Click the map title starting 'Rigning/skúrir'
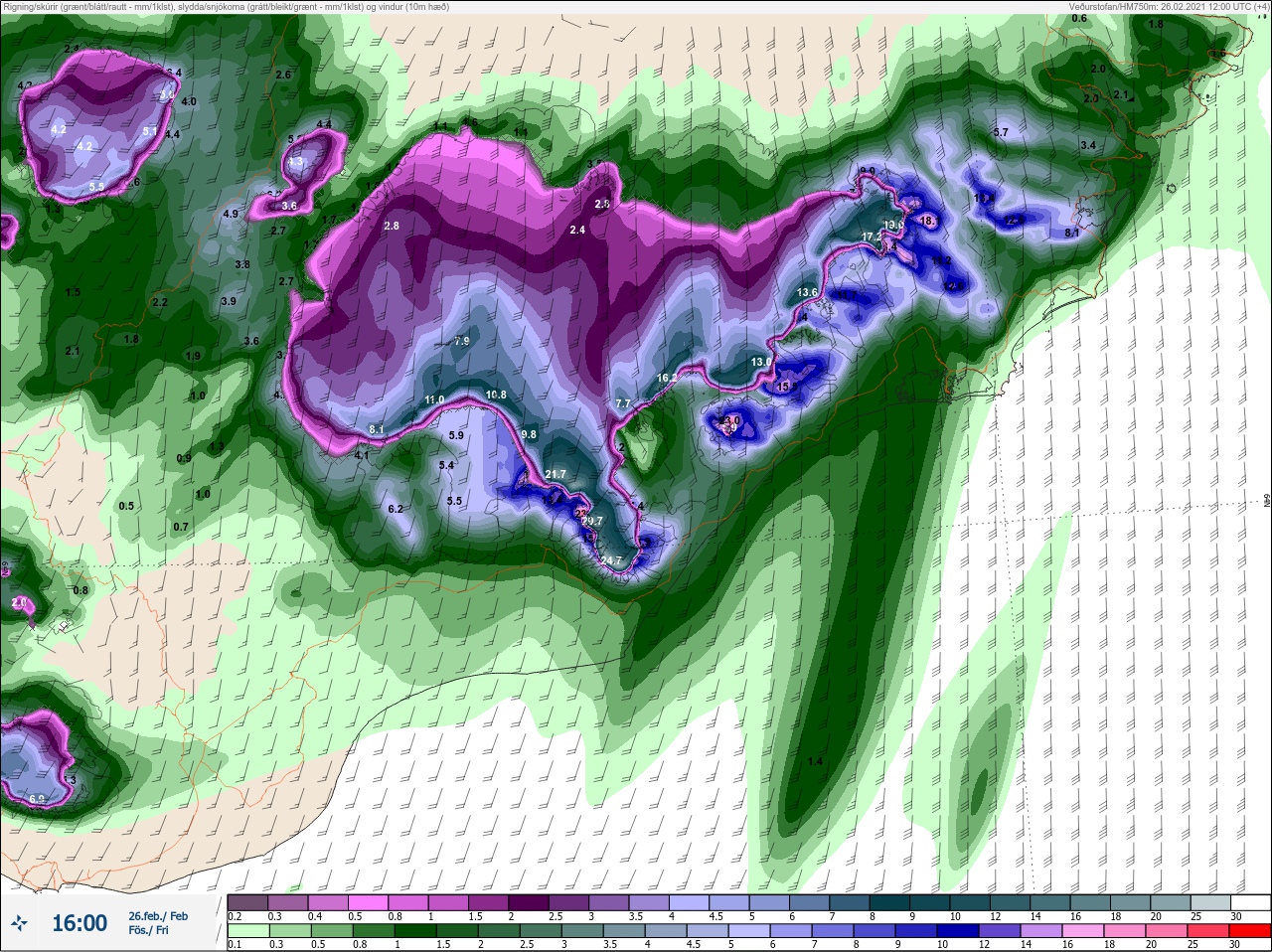Screen dimensions: 1272x952 pos(226,7)
